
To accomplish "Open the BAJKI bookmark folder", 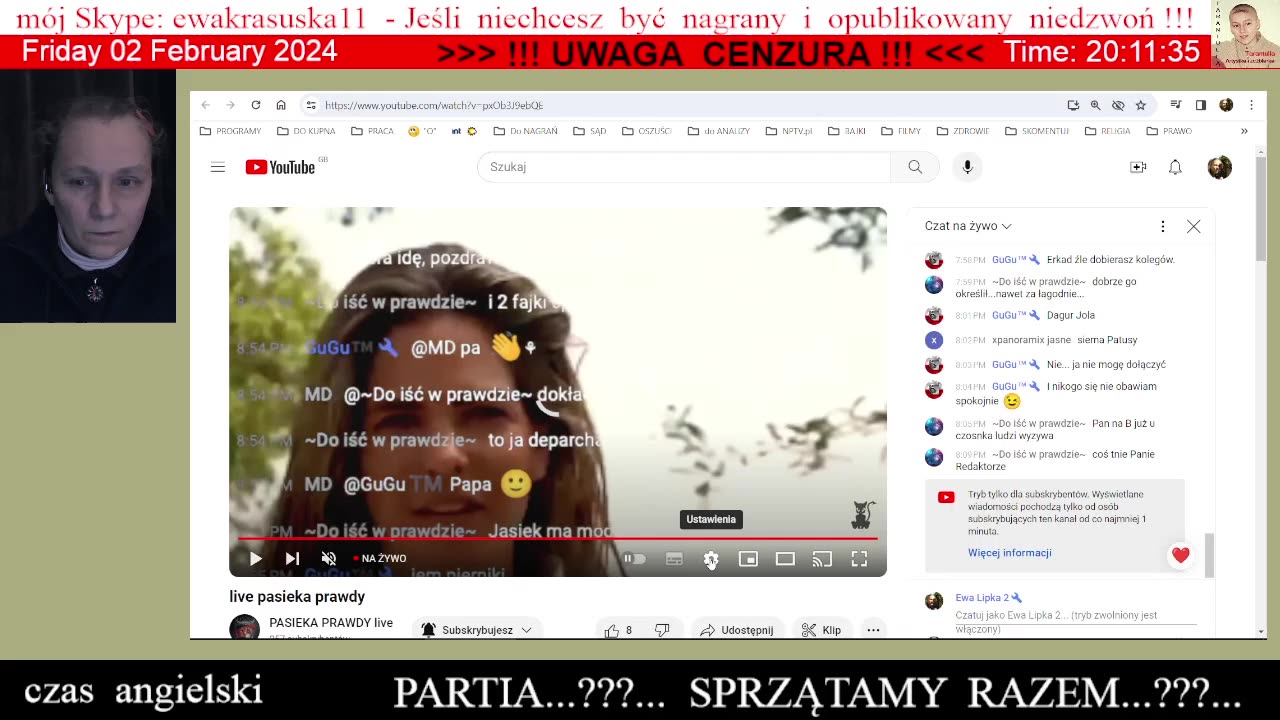I will pyautogui.click(x=847, y=131).
